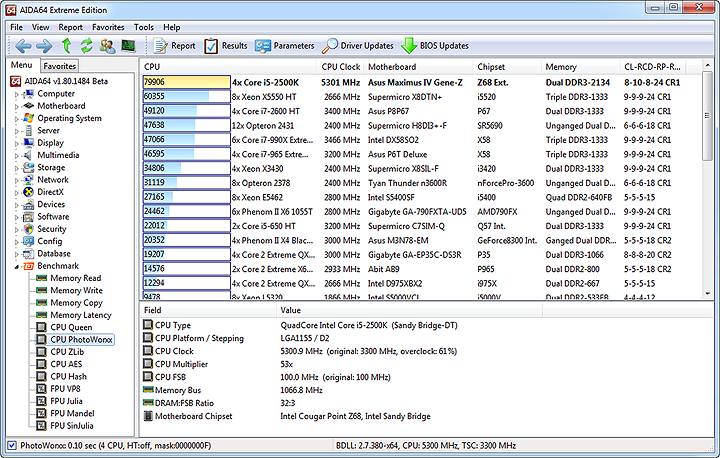Sort by the Chipset column header
This screenshot has height=458, width=720.
(507, 67)
